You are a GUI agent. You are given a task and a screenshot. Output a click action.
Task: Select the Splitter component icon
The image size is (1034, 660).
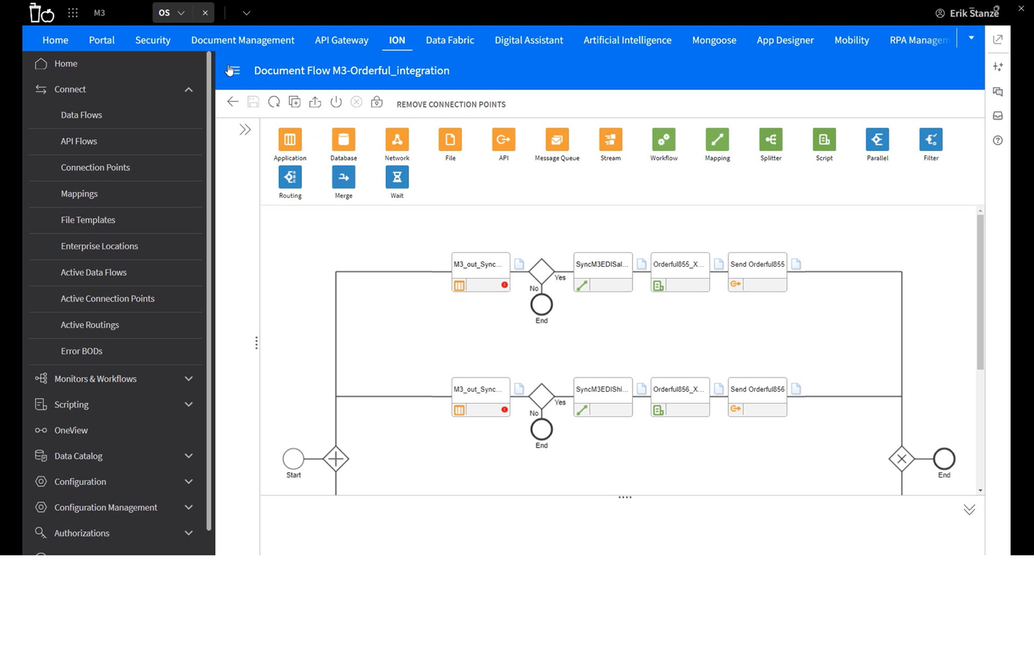[770, 140]
